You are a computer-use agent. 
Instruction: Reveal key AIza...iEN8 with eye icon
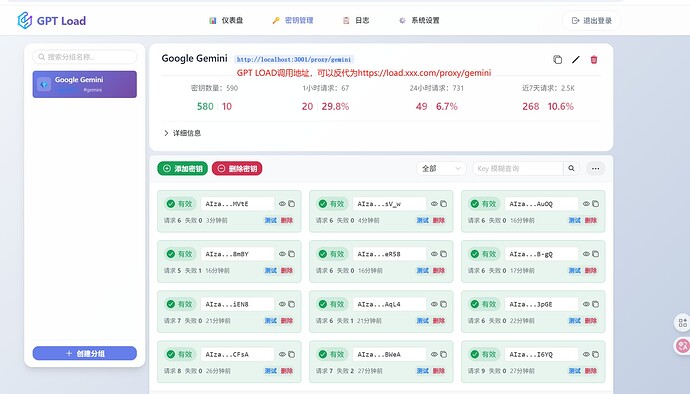tap(282, 304)
